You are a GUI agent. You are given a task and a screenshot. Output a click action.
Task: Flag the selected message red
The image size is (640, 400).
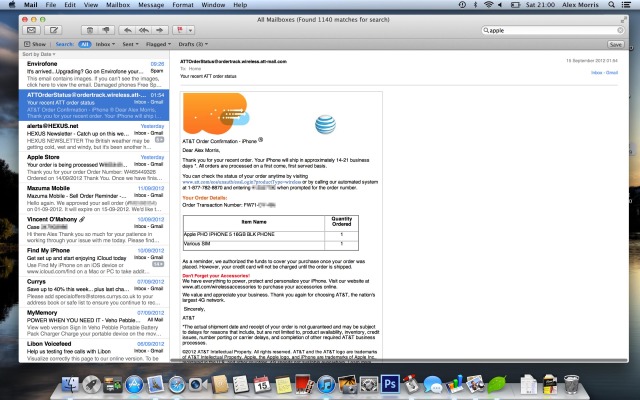180,30
